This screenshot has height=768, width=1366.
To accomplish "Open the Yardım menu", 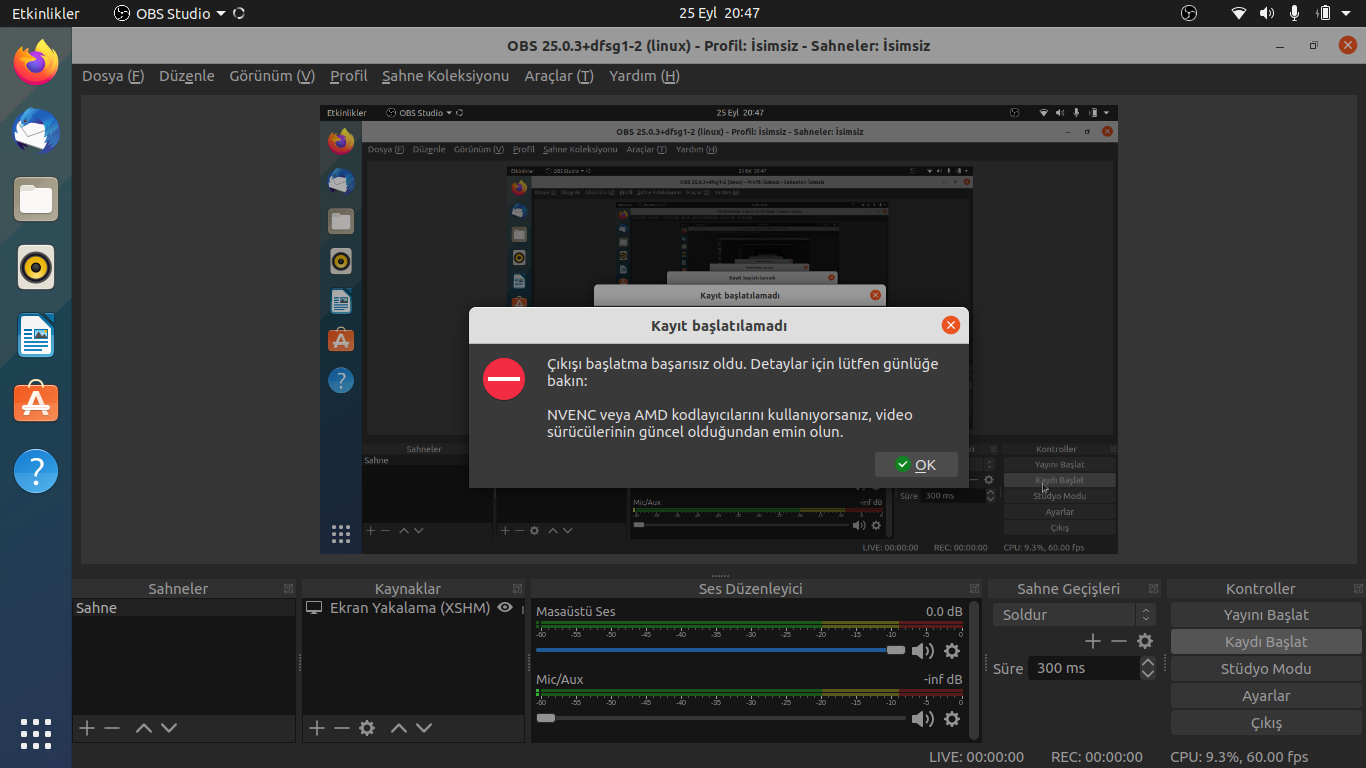I will (644, 76).
